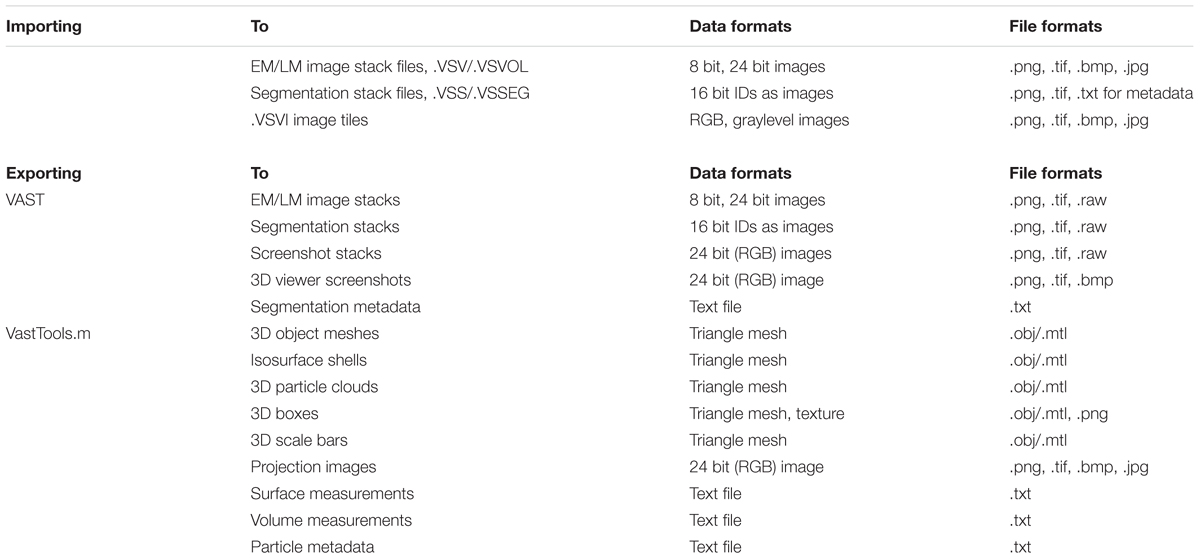The image size is (1200, 559).
Task: Select the '3D object meshes' entry
Action: (x=314, y=333)
